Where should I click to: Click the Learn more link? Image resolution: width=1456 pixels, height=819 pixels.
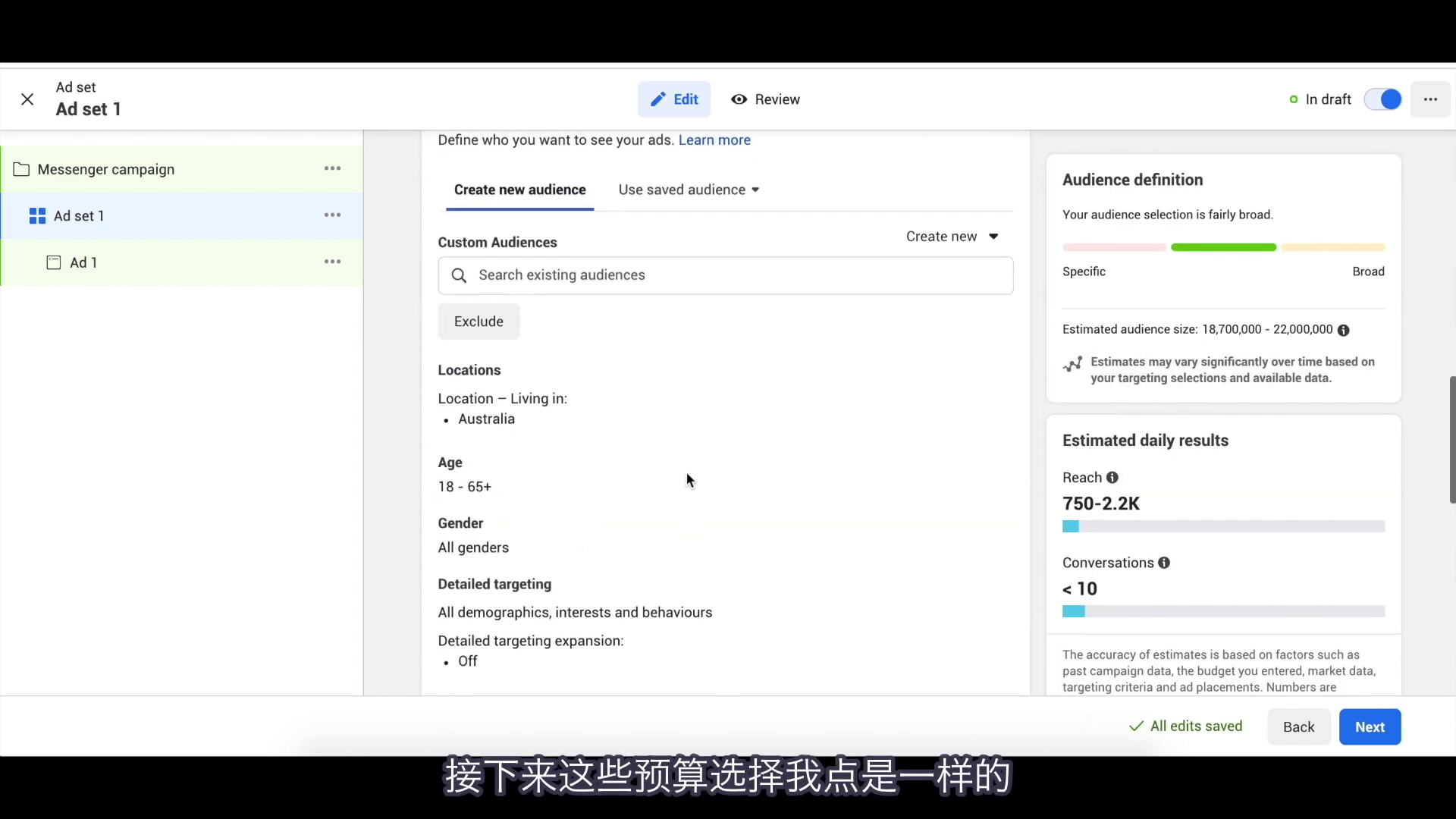[714, 140]
